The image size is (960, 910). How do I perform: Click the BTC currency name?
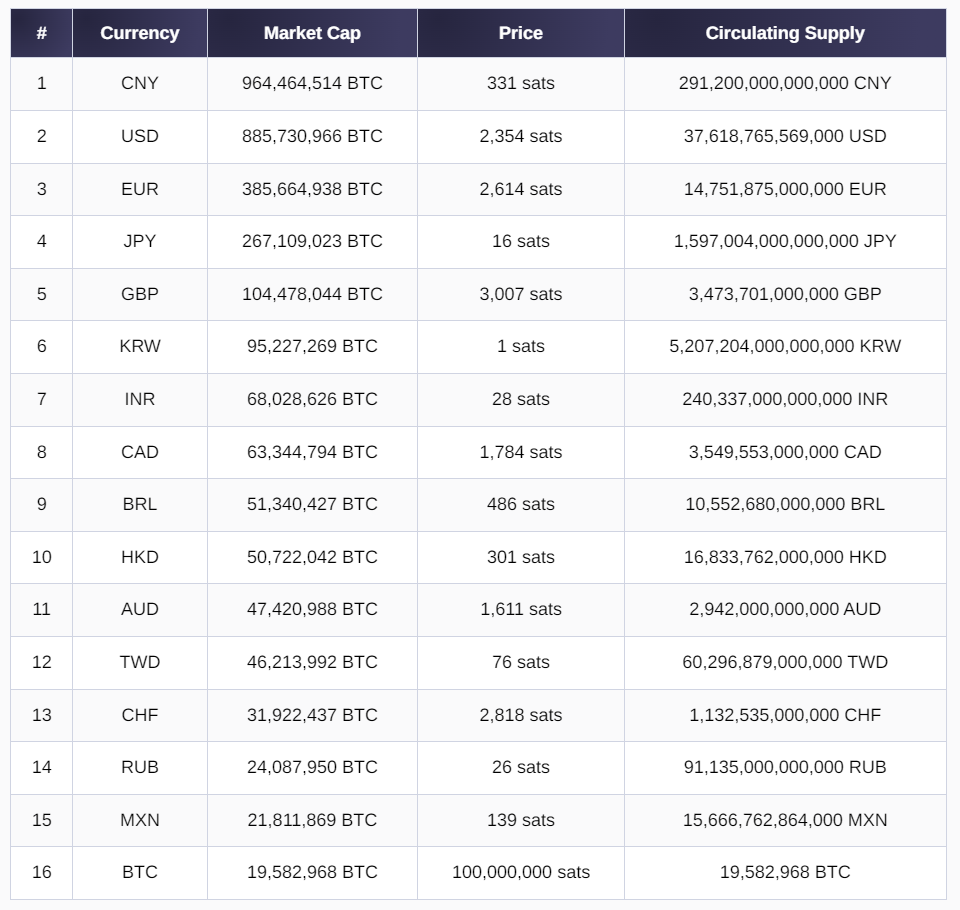(x=140, y=872)
